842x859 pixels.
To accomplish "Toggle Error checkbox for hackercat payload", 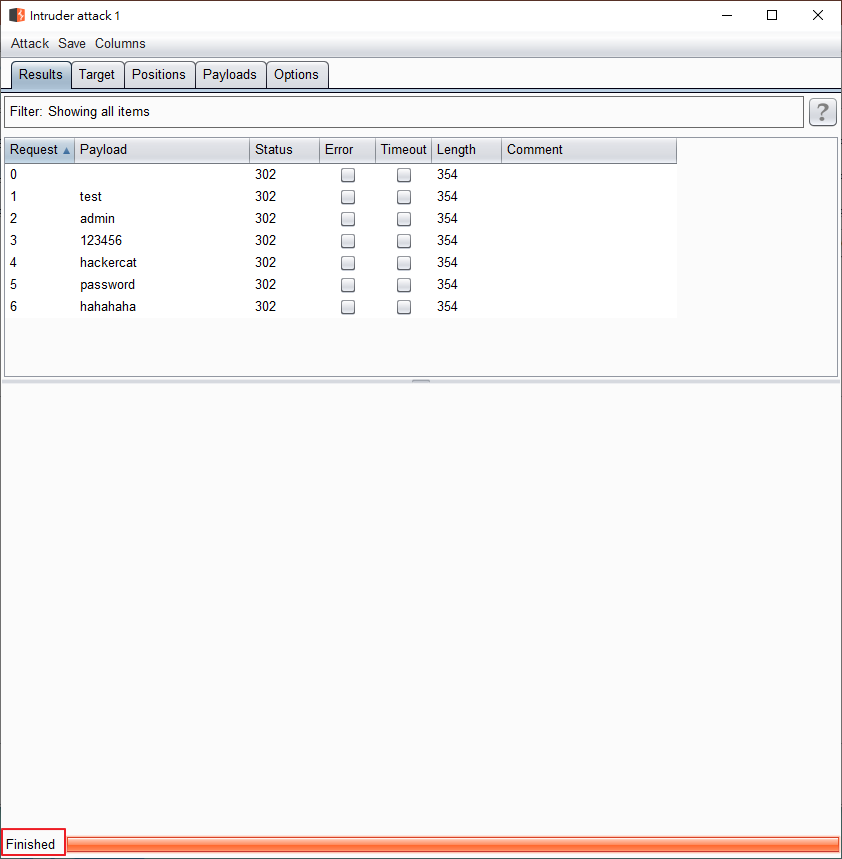I will [x=348, y=262].
